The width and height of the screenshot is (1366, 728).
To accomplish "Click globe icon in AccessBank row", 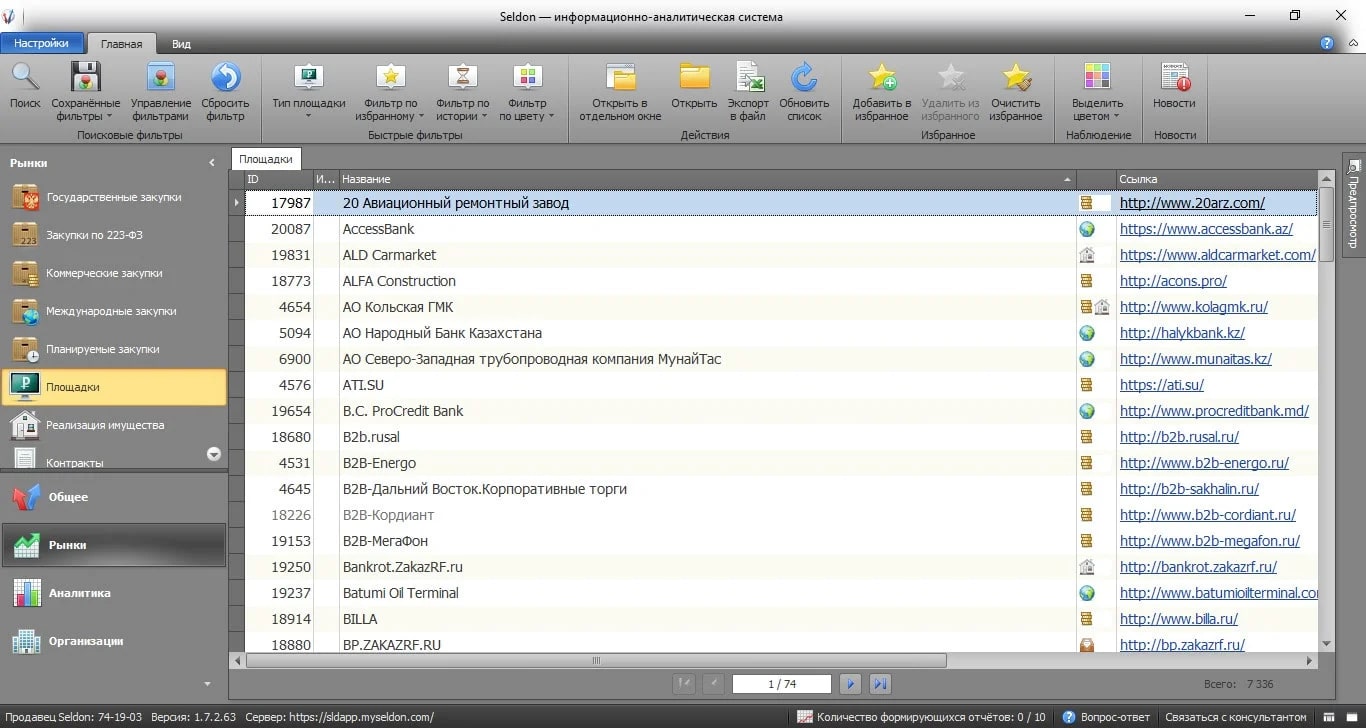I will click(x=1086, y=229).
